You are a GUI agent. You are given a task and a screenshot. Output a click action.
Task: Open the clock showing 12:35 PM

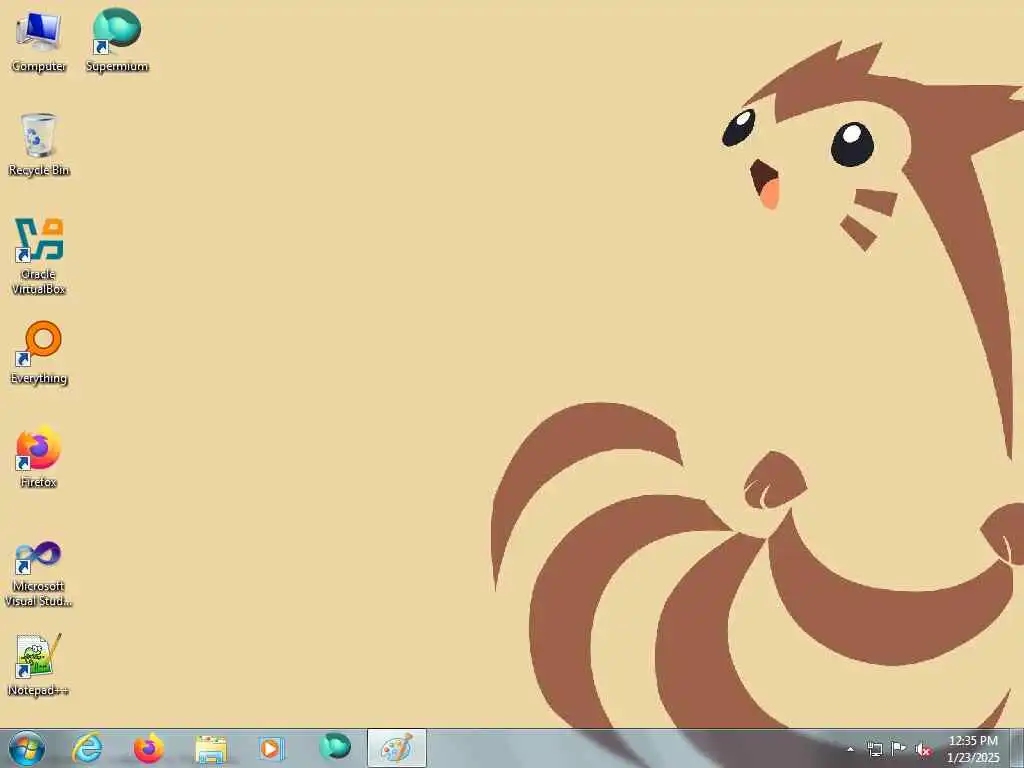[973, 749]
